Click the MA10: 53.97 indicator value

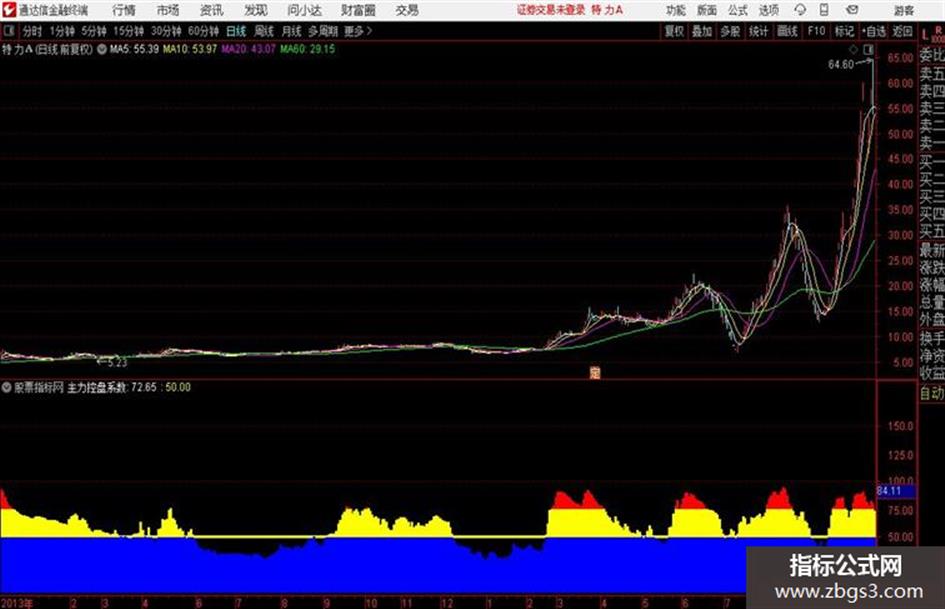click(189, 49)
